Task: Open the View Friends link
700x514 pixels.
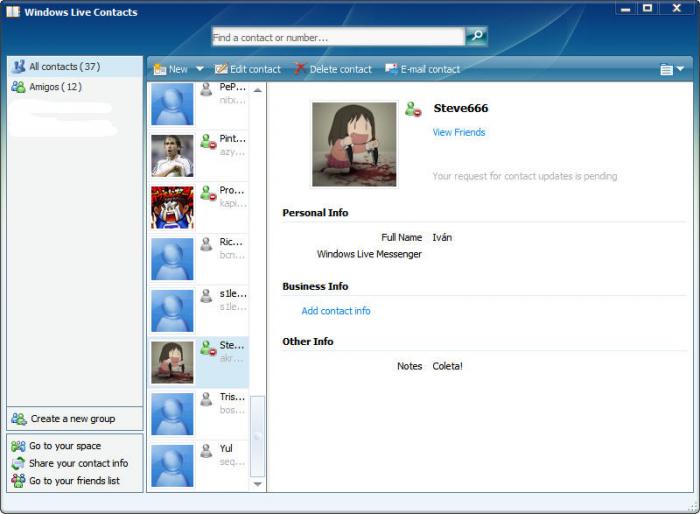Action: [458, 132]
